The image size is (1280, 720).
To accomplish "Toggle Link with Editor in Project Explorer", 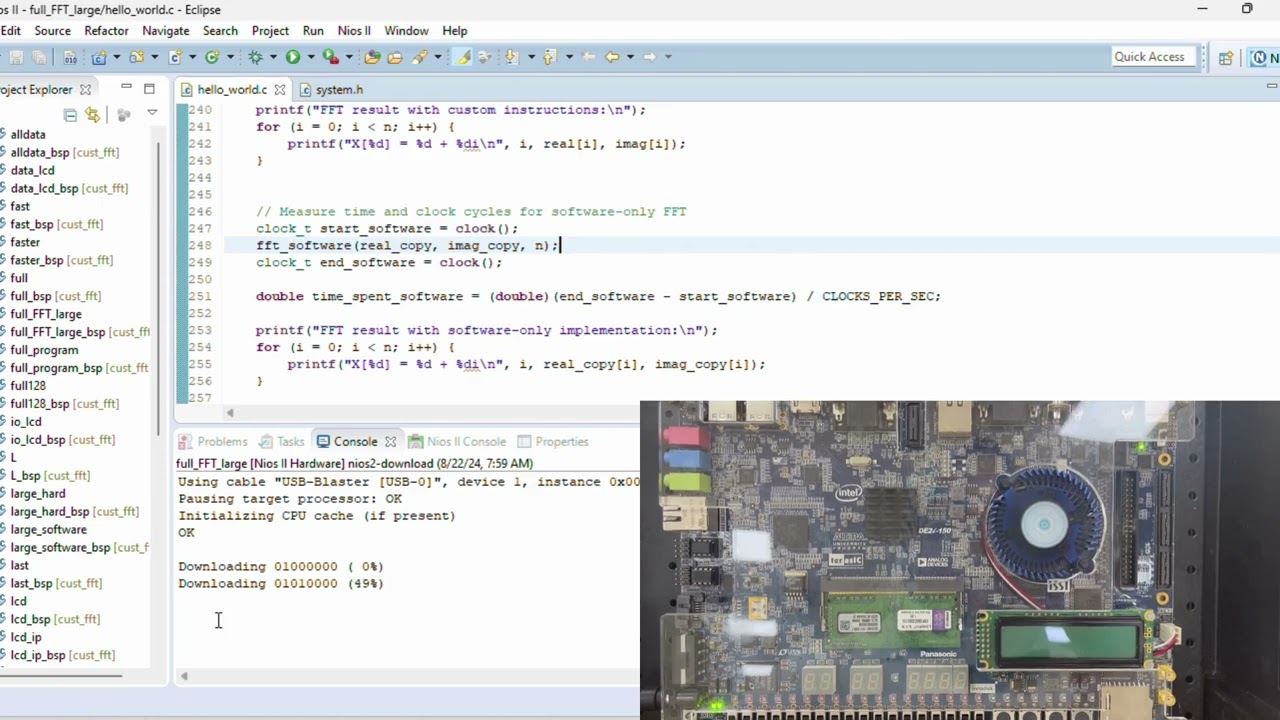I will [x=92, y=115].
